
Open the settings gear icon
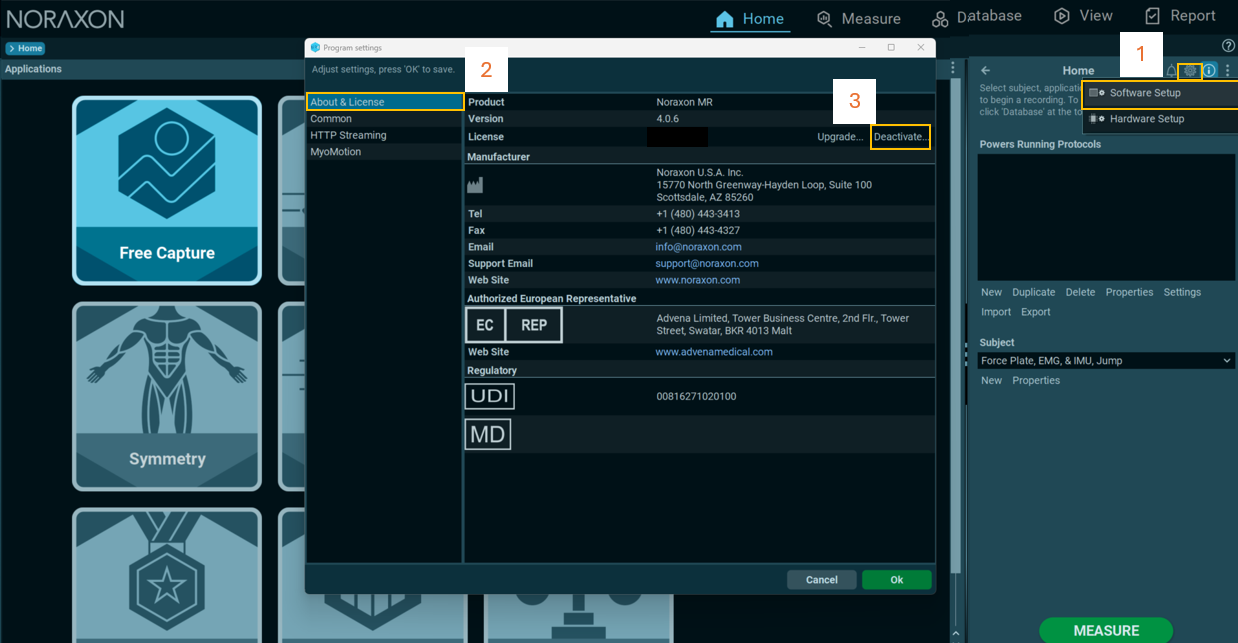pos(1190,71)
